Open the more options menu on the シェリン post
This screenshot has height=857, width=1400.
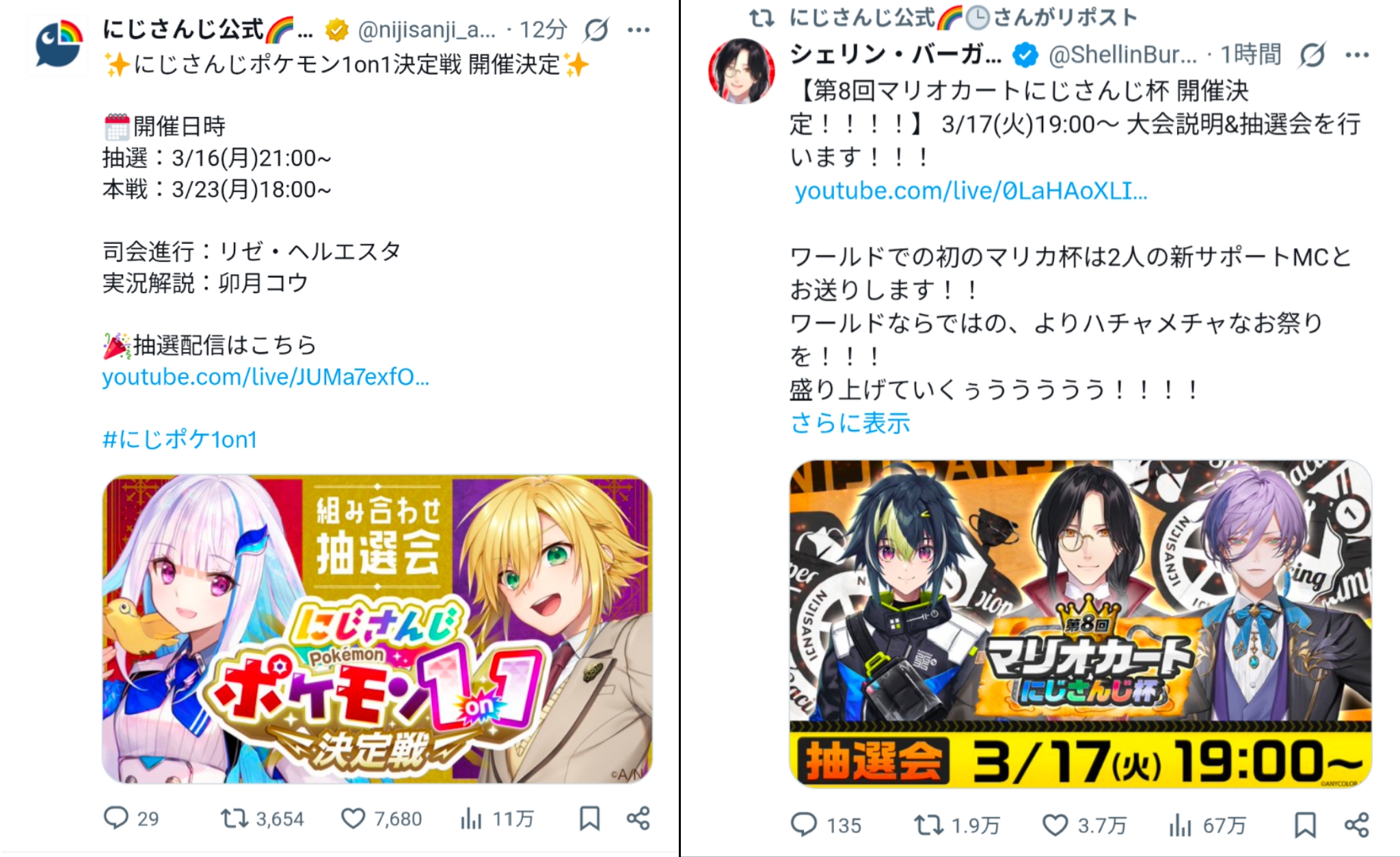click(x=1357, y=55)
